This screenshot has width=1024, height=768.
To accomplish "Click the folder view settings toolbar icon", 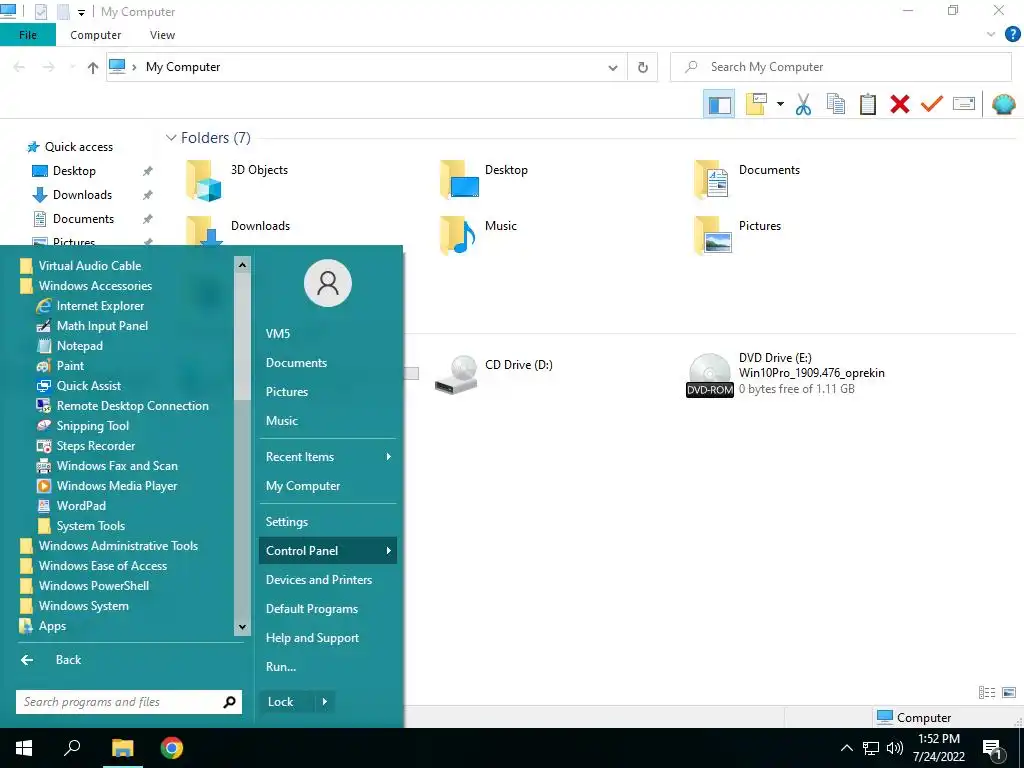I will click(756, 104).
